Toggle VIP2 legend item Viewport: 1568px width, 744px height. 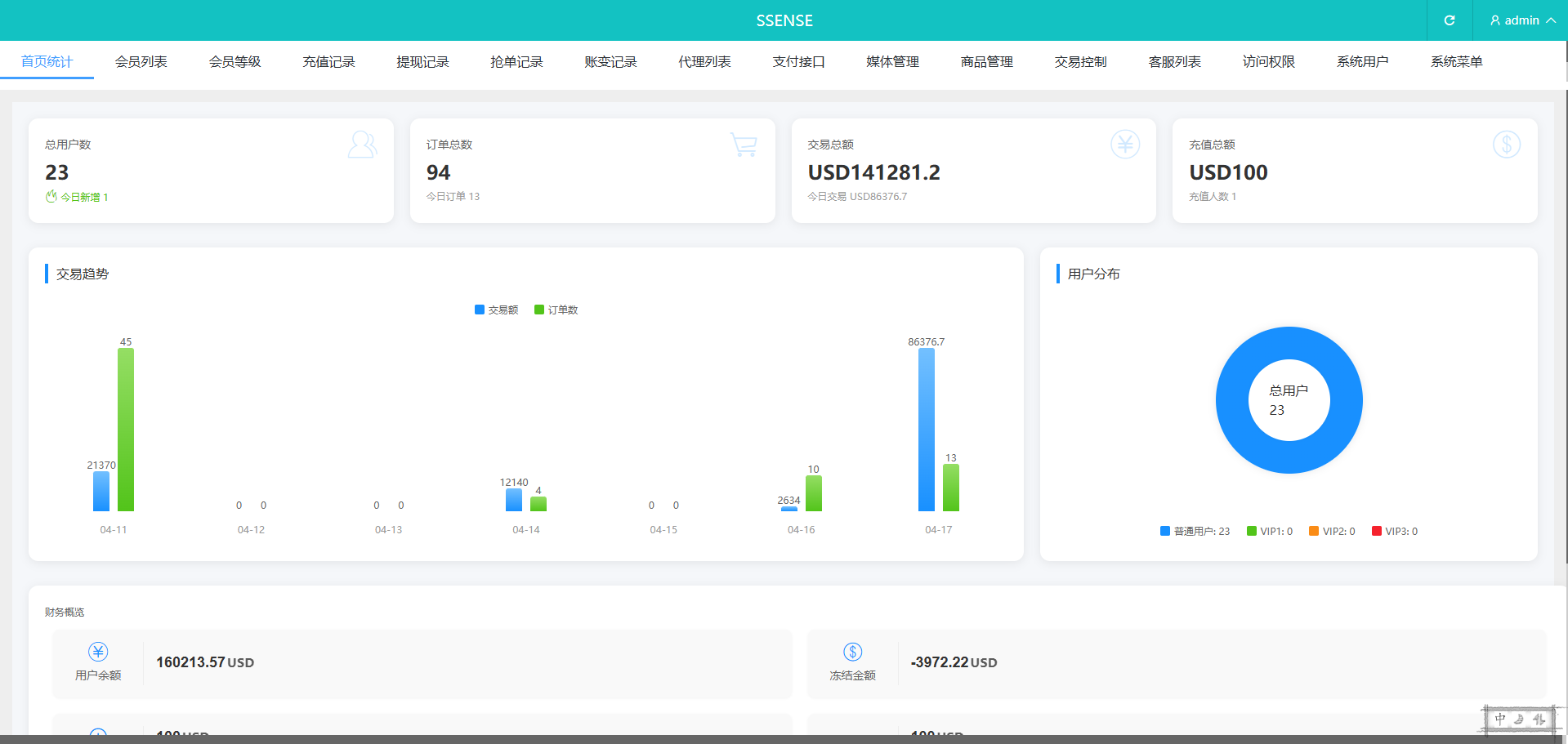point(1332,531)
